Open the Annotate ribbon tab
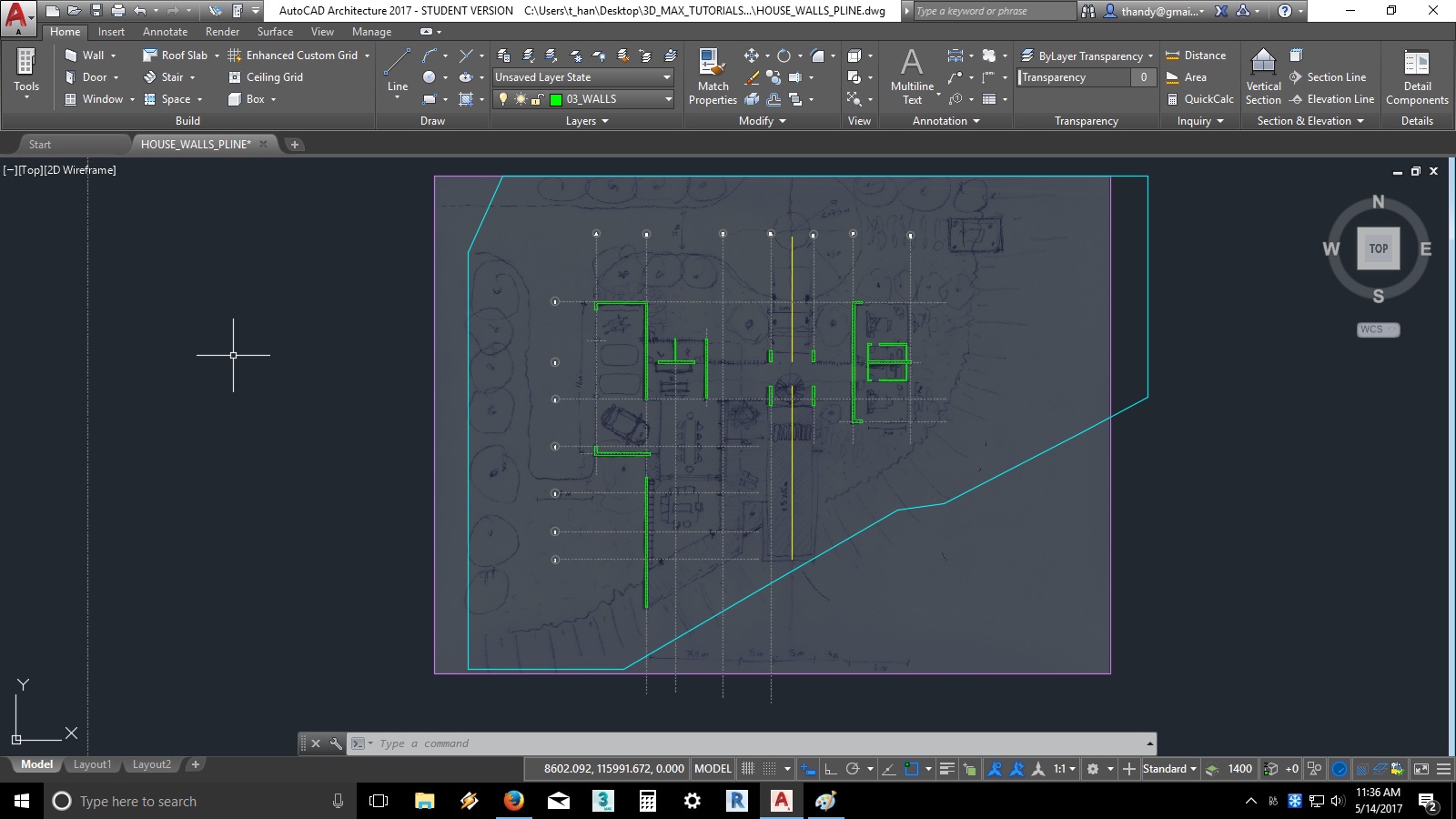The width and height of the screenshot is (1456, 819). click(x=165, y=32)
